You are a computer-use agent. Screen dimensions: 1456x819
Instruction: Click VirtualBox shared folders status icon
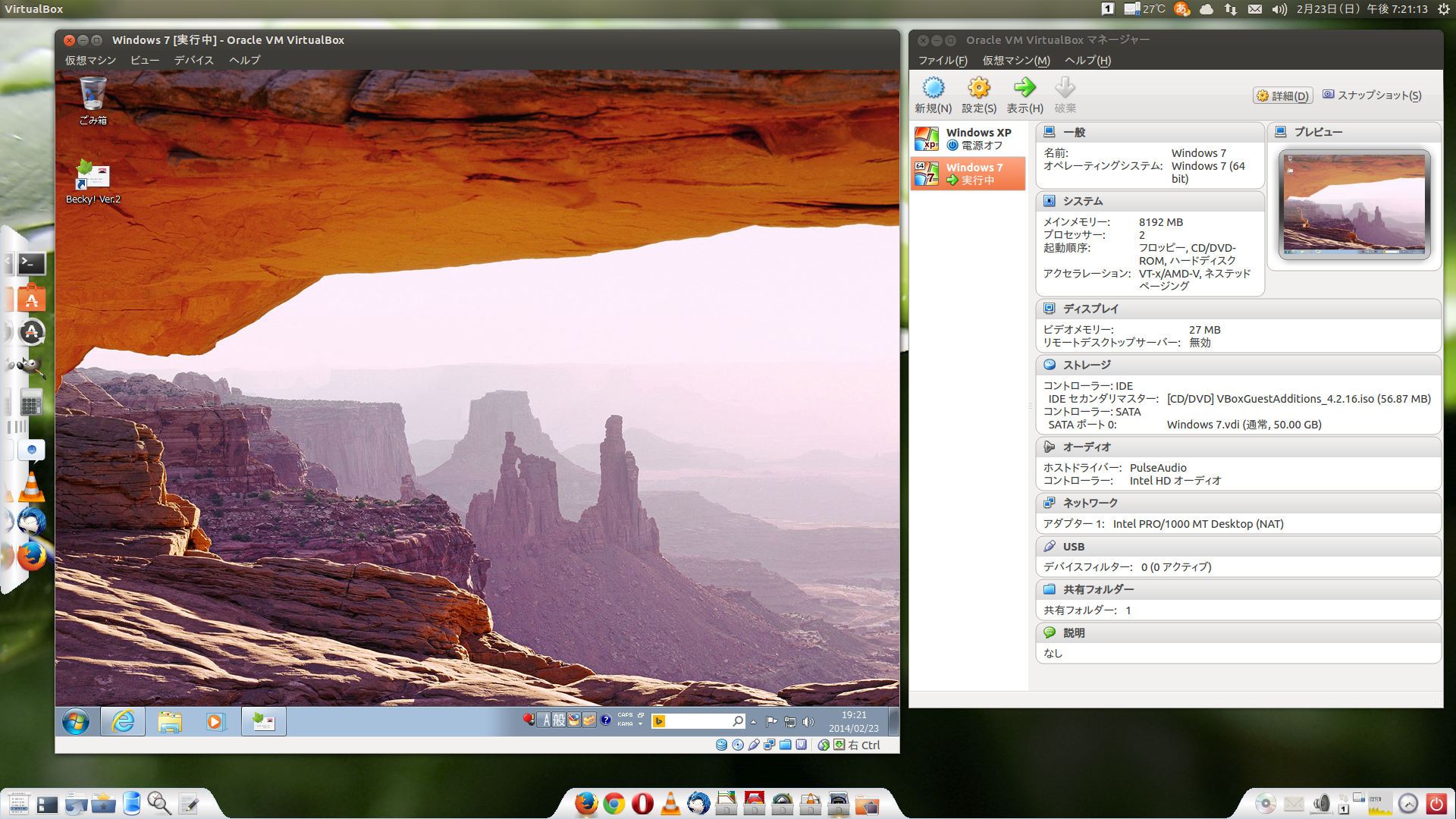tap(786, 745)
